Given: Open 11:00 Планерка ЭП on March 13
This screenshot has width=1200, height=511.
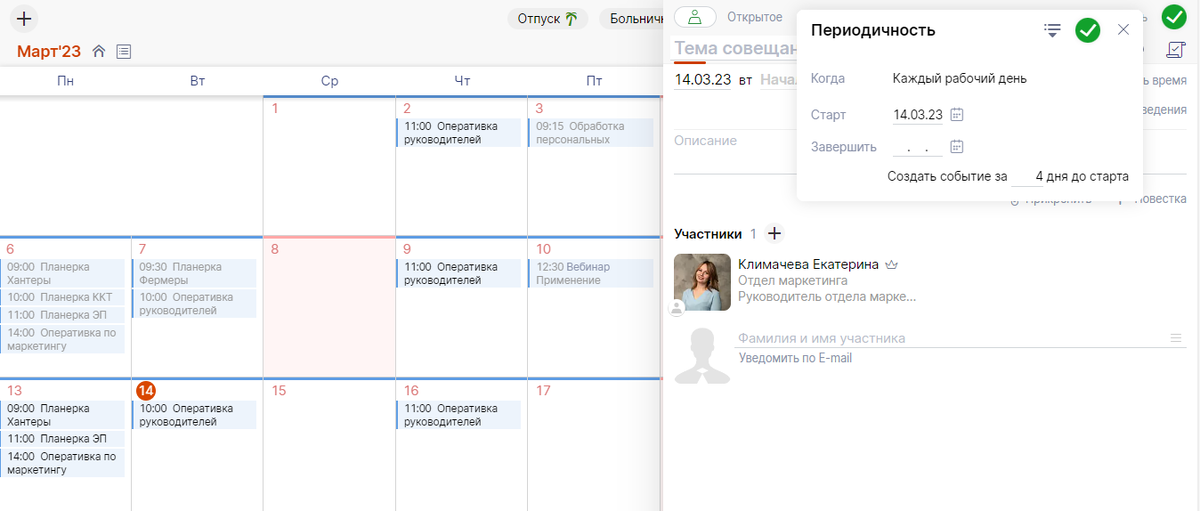Looking at the screenshot, I should pyautogui.click(x=63, y=438).
